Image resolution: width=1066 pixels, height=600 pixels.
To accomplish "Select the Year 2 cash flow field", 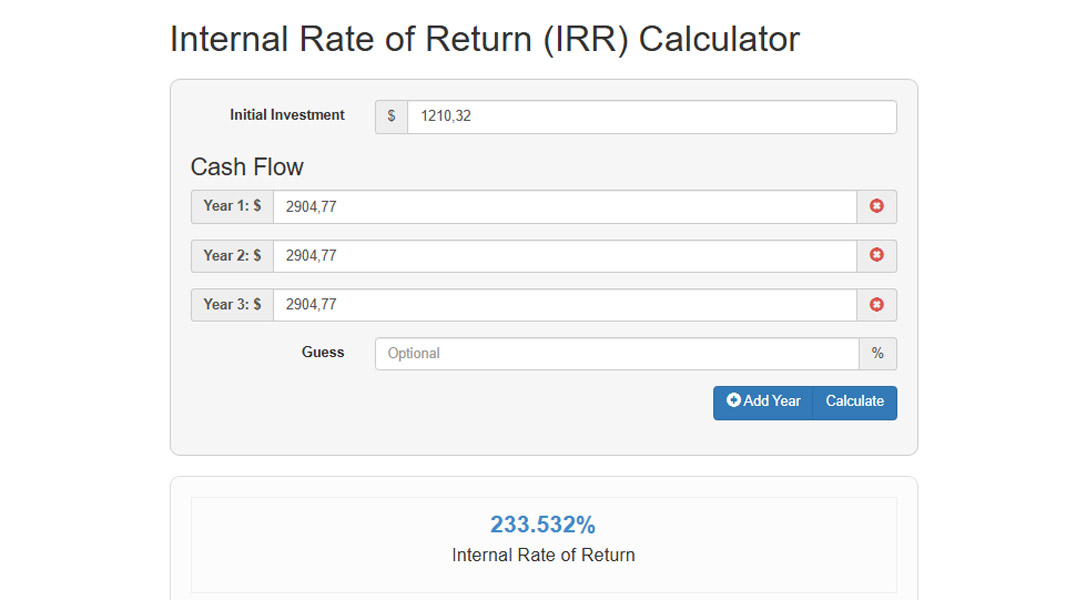I will [x=564, y=256].
